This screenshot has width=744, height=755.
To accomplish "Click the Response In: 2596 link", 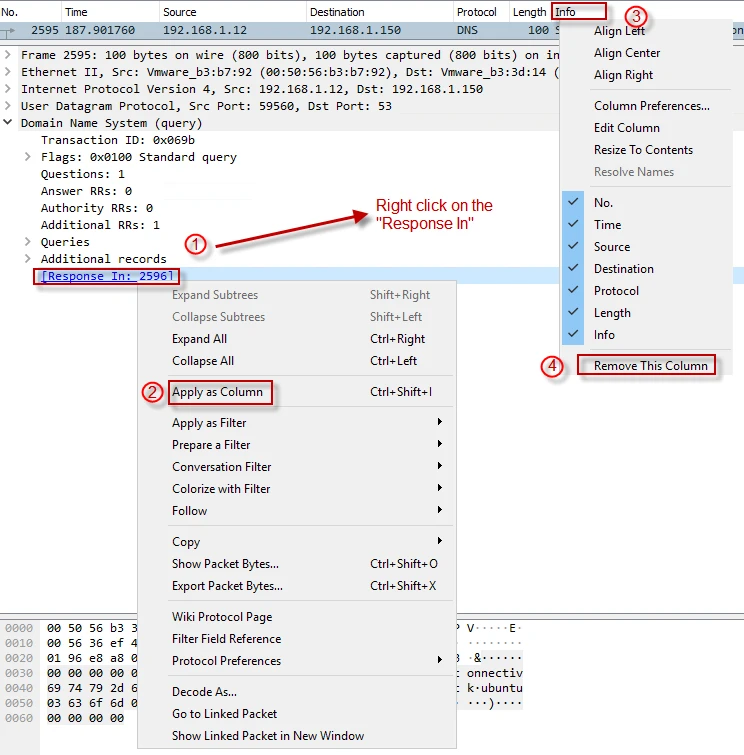I will pos(107,276).
